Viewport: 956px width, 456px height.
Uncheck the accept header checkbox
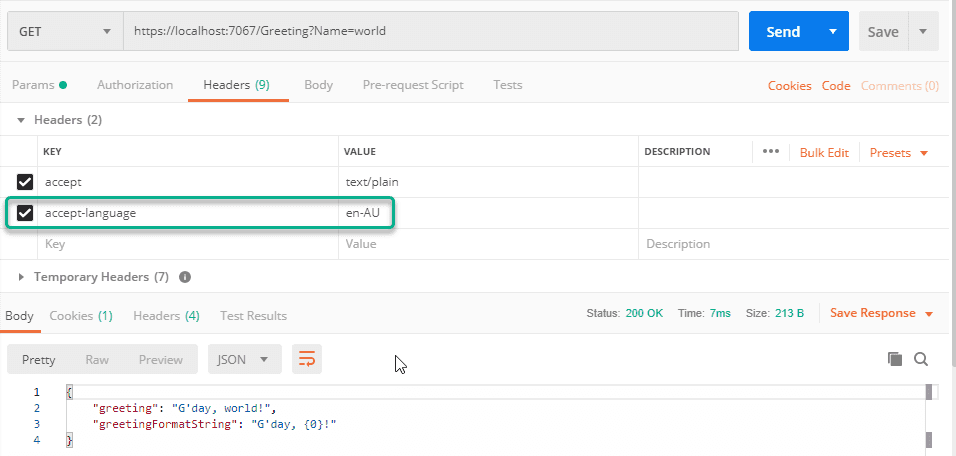[x=24, y=182]
